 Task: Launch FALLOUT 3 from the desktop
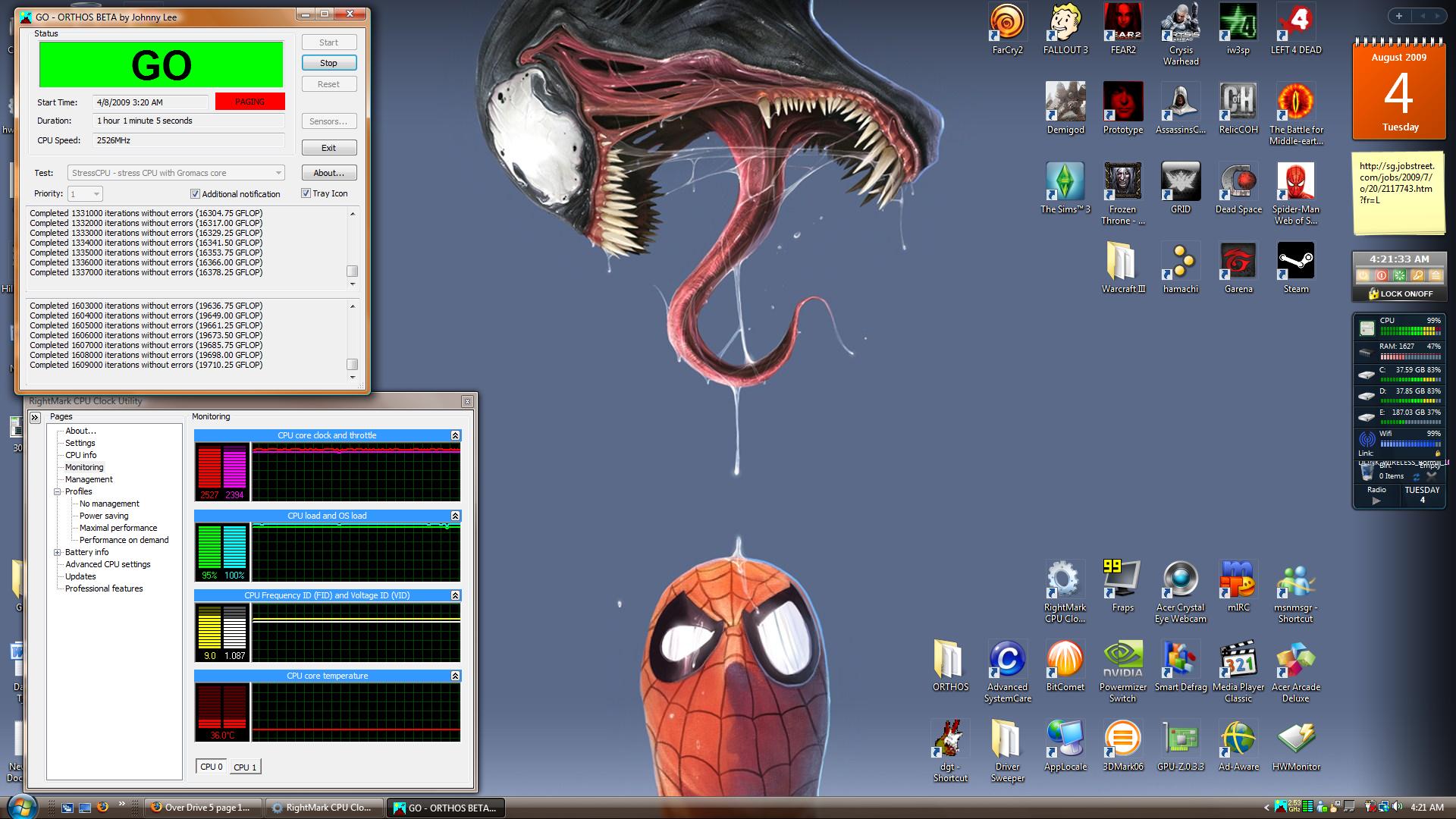(x=1065, y=30)
